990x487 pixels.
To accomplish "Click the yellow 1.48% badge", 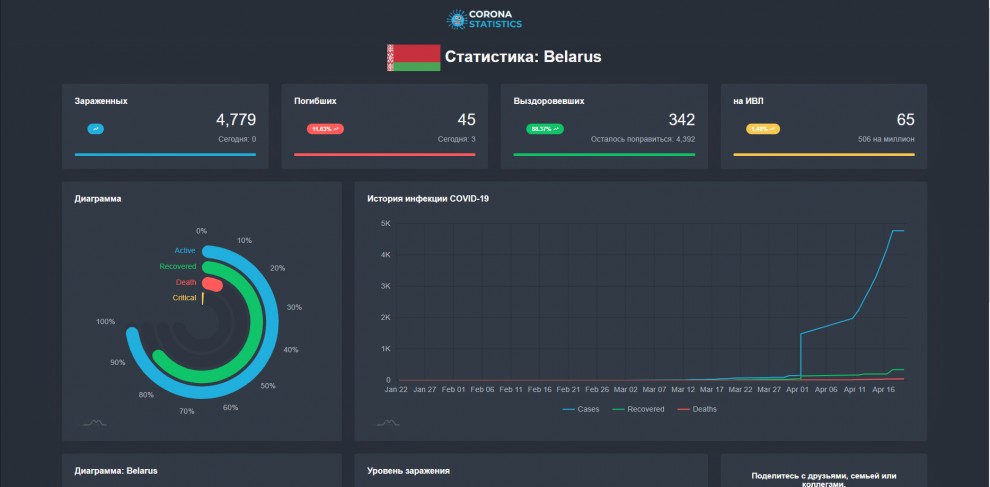I will pos(763,129).
